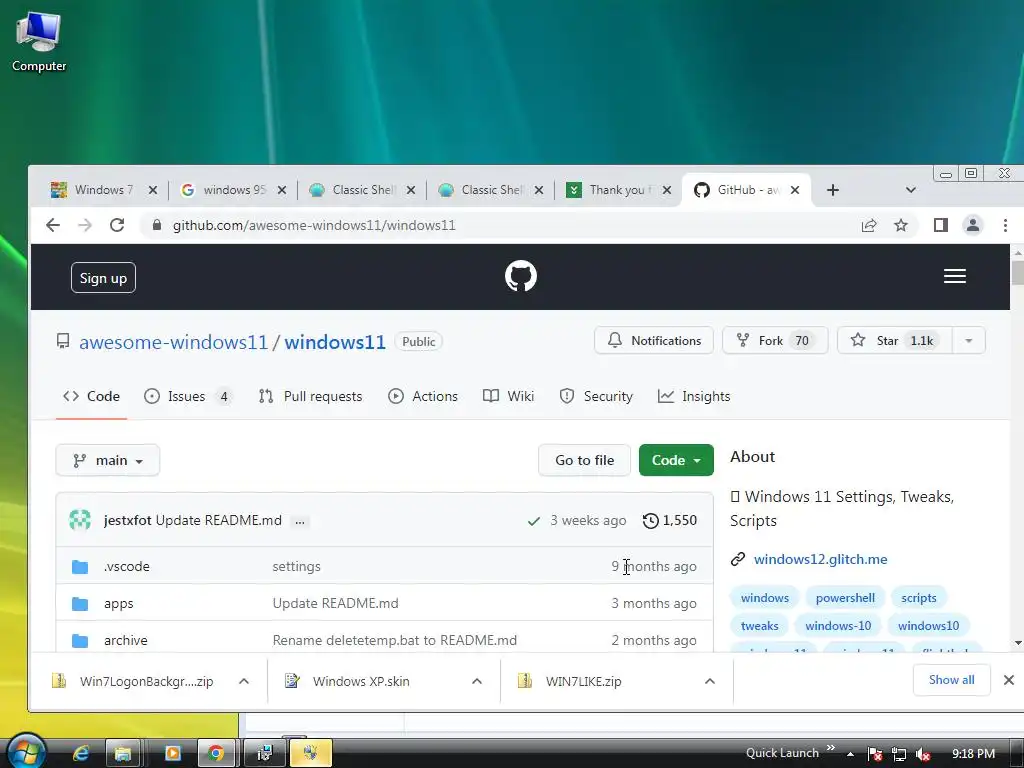Click the Sign up button
The image size is (1024, 768).
coord(103,278)
